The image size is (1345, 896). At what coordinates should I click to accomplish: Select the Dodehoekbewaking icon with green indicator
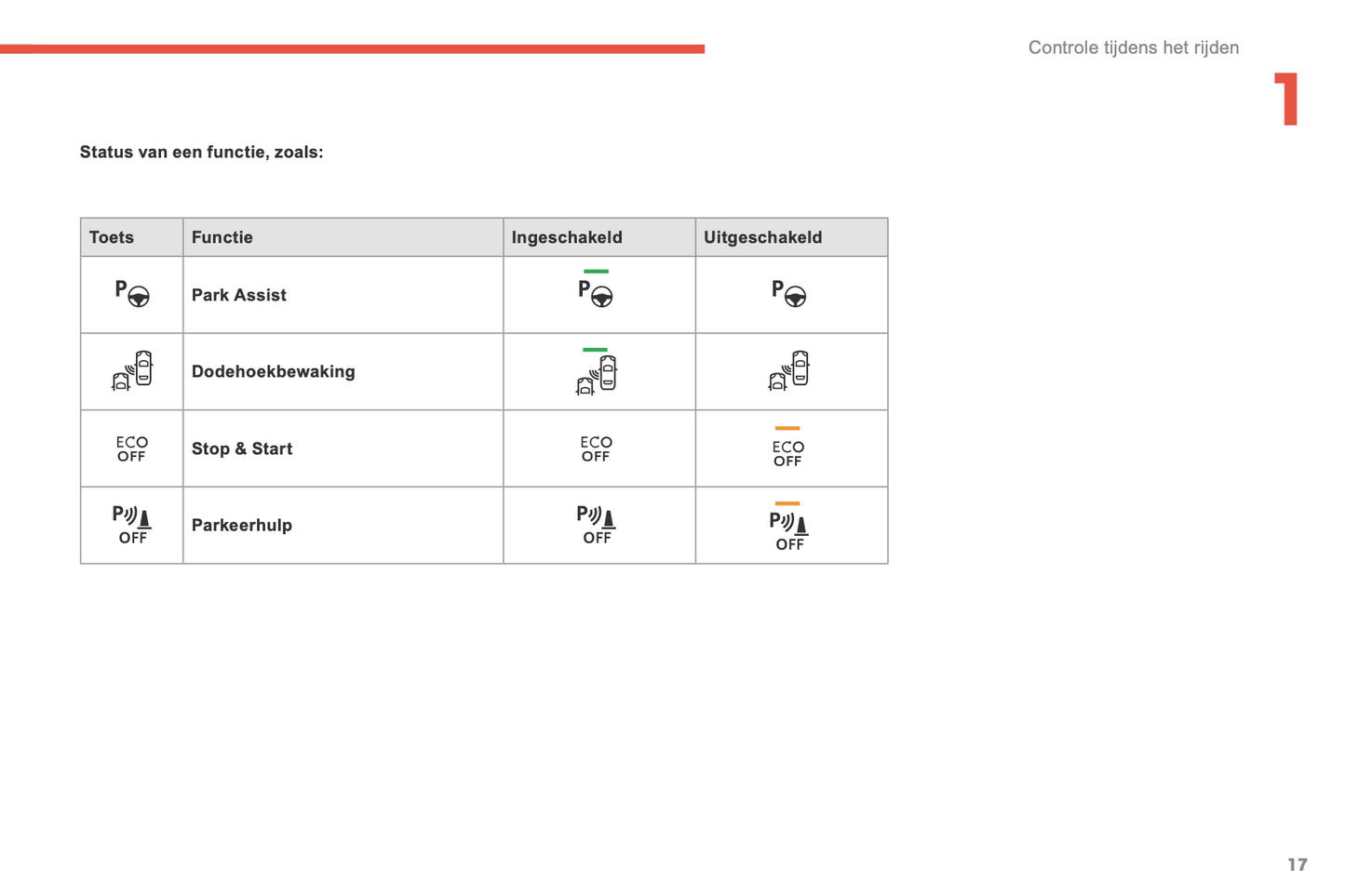596,371
